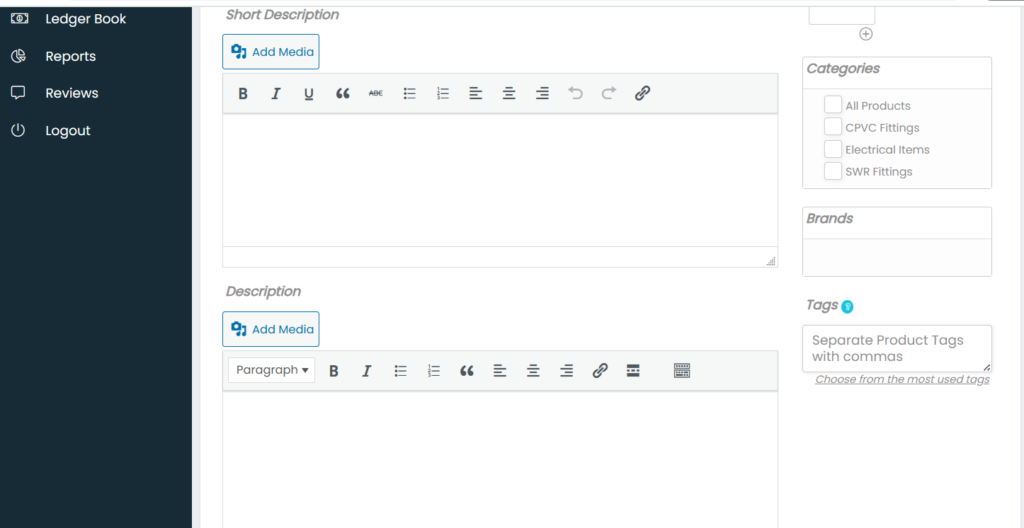Click Add Media above Short Description editor
The image size is (1024, 528).
[271, 52]
